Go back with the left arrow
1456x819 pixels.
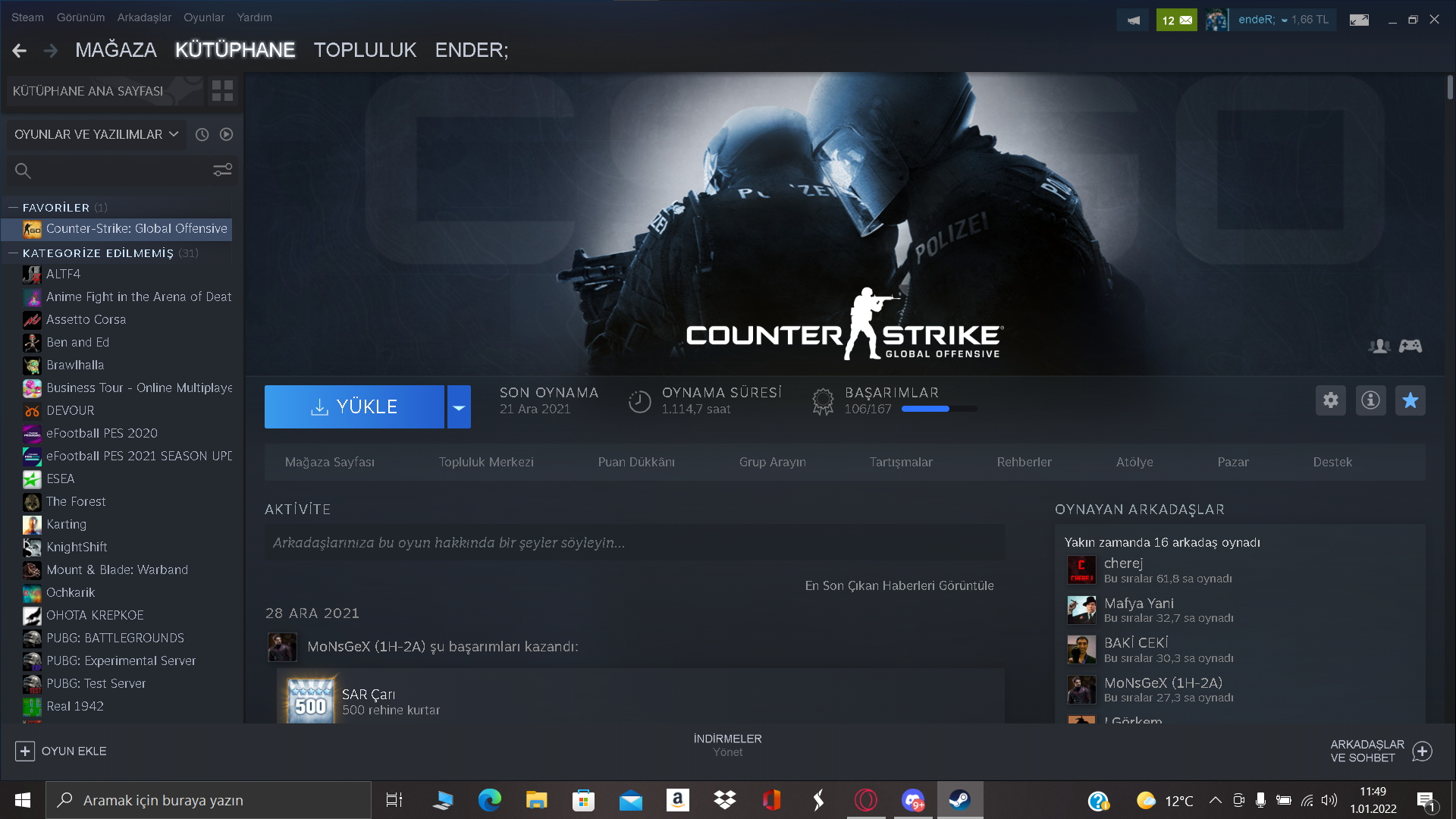[x=20, y=50]
